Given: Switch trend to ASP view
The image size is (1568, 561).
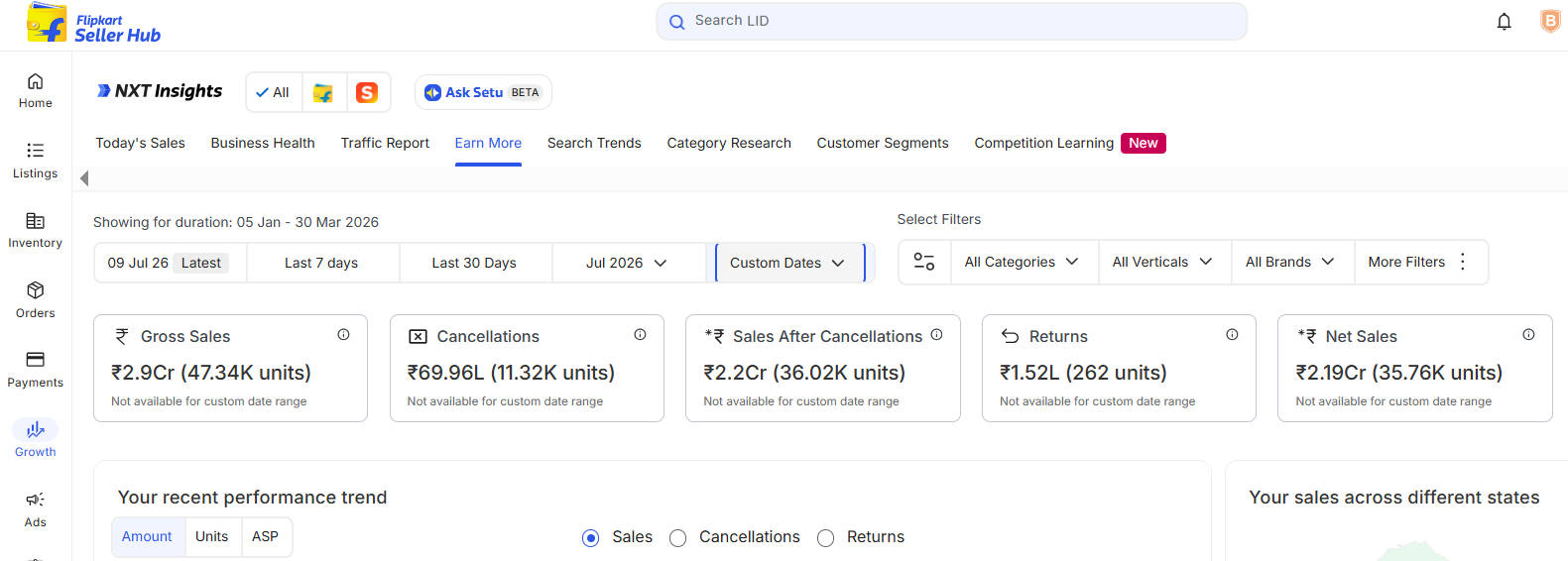Looking at the screenshot, I should click(x=266, y=536).
